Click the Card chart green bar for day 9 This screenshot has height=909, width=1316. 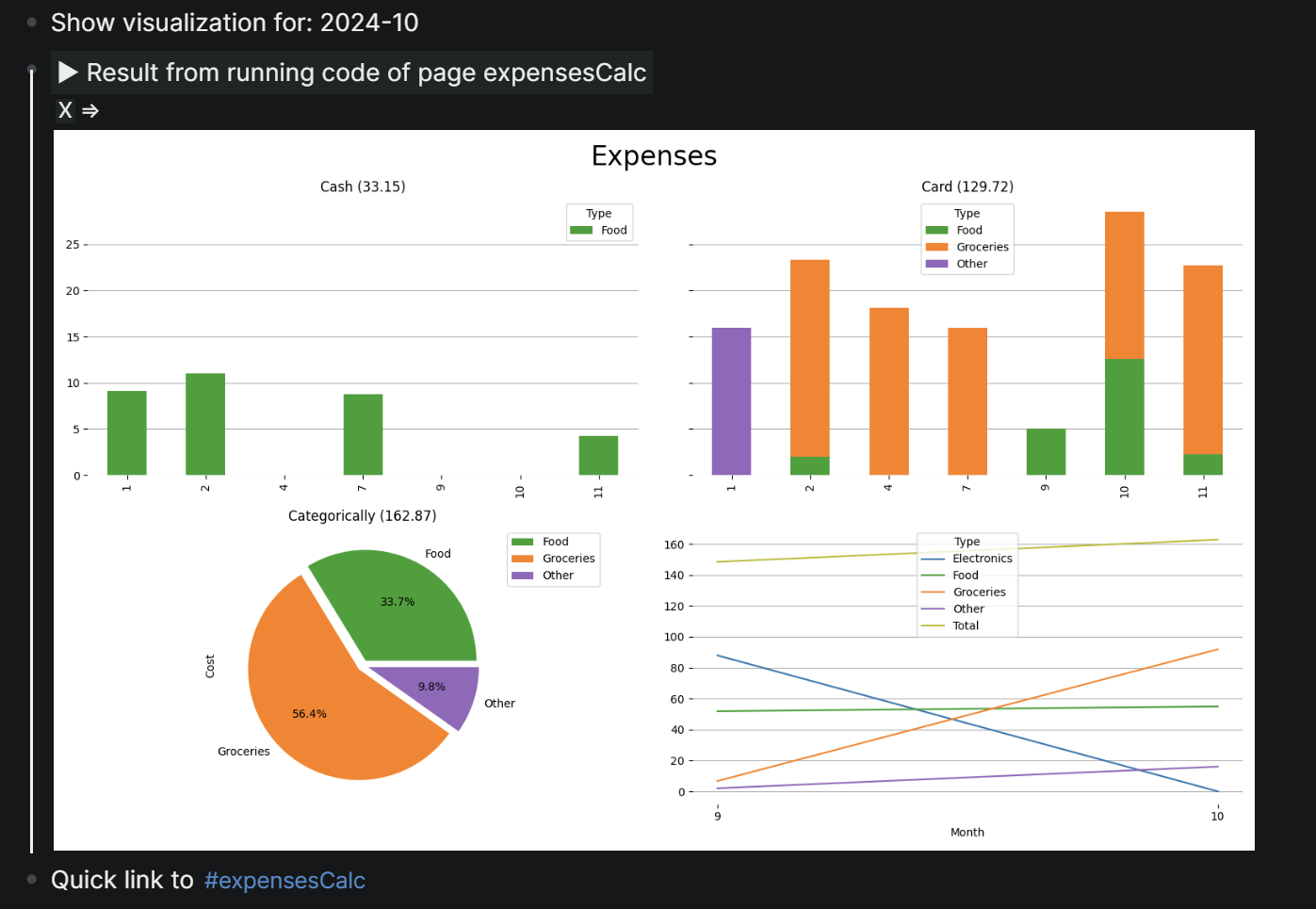[x=1046, y=452]
